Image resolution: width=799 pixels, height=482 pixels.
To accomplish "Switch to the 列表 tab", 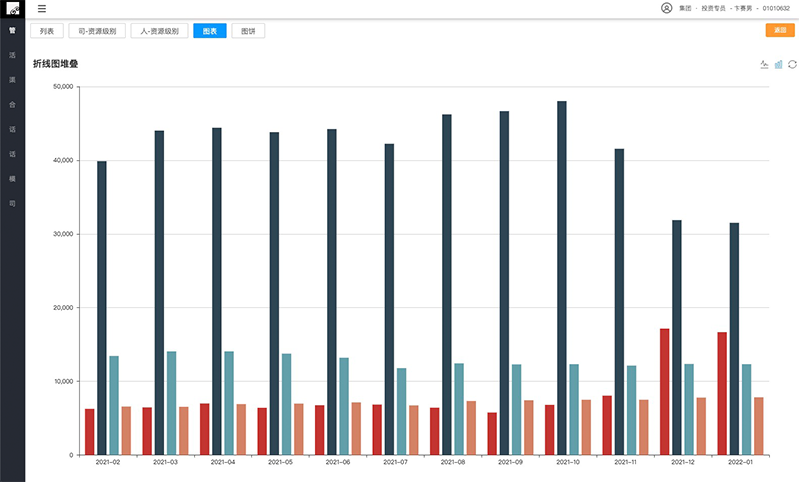I will pyautogui.click(x=47, y=31).
